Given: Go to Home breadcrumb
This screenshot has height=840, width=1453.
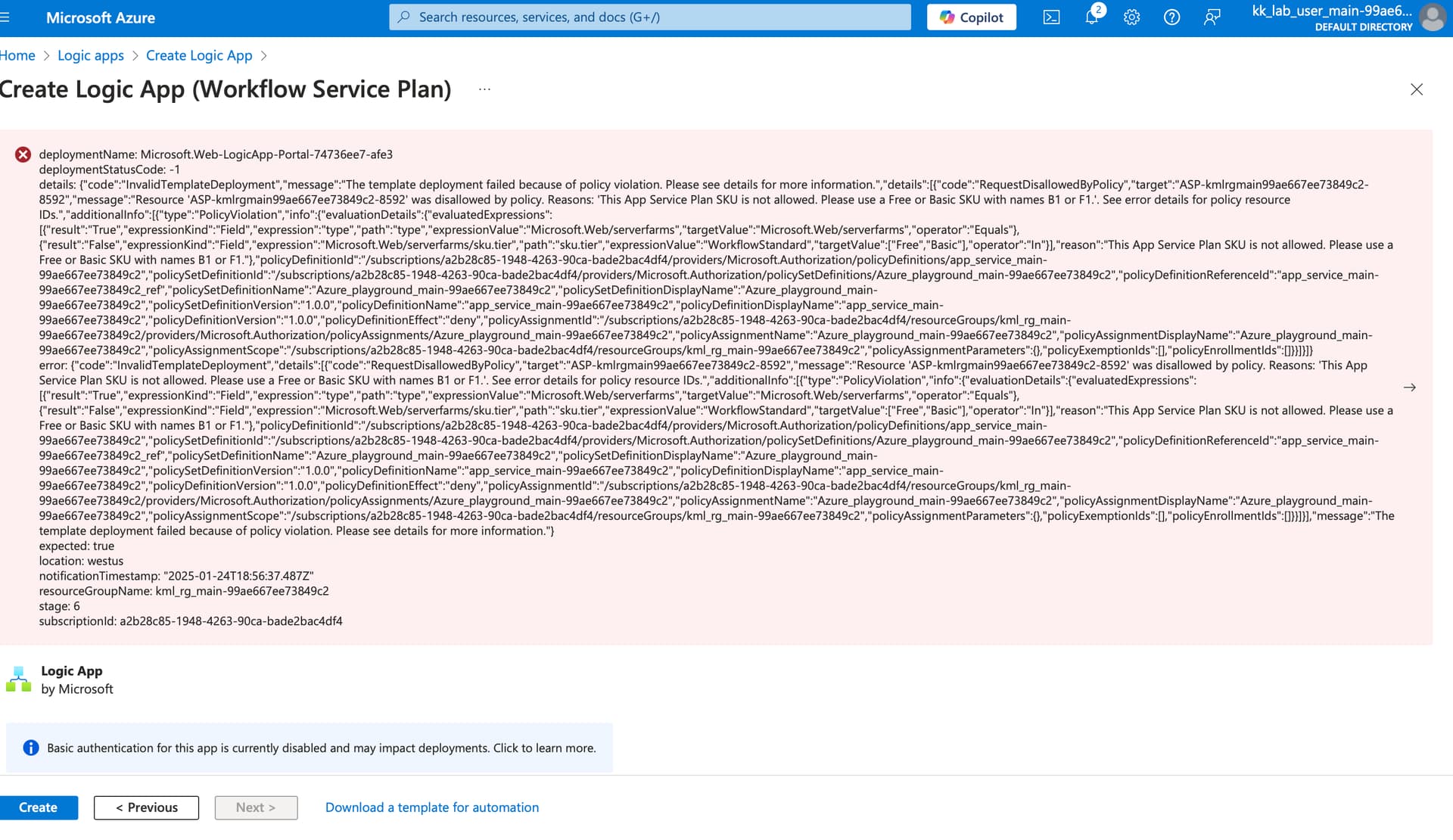Looking at the screenshot, I should [x=17, y=55].
